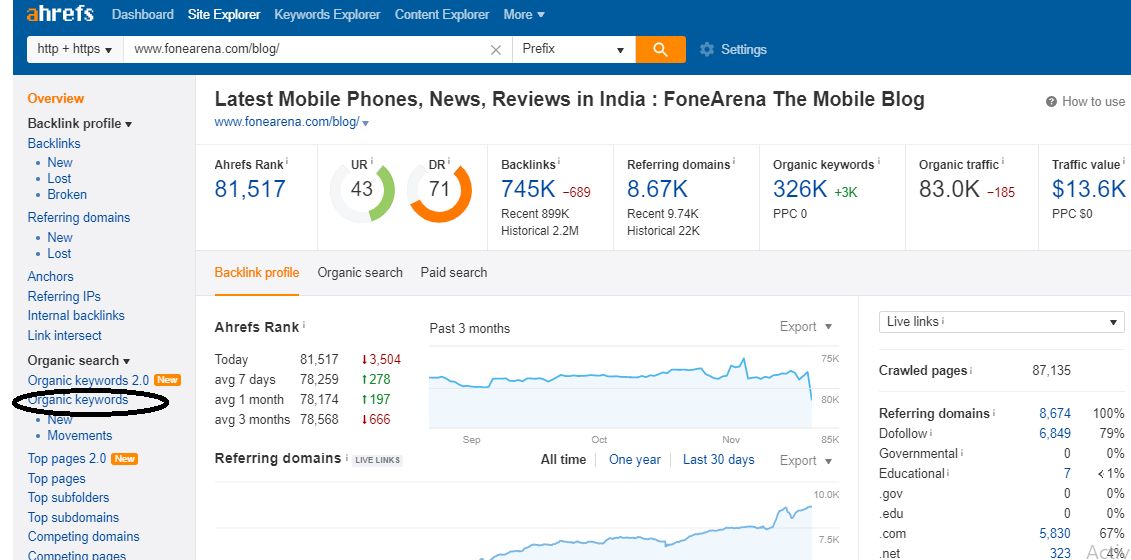Screen dimensions: 1131x560
Task: Open Overview in the sidebar
Action: pyautogui.click(x=56, y=99)
